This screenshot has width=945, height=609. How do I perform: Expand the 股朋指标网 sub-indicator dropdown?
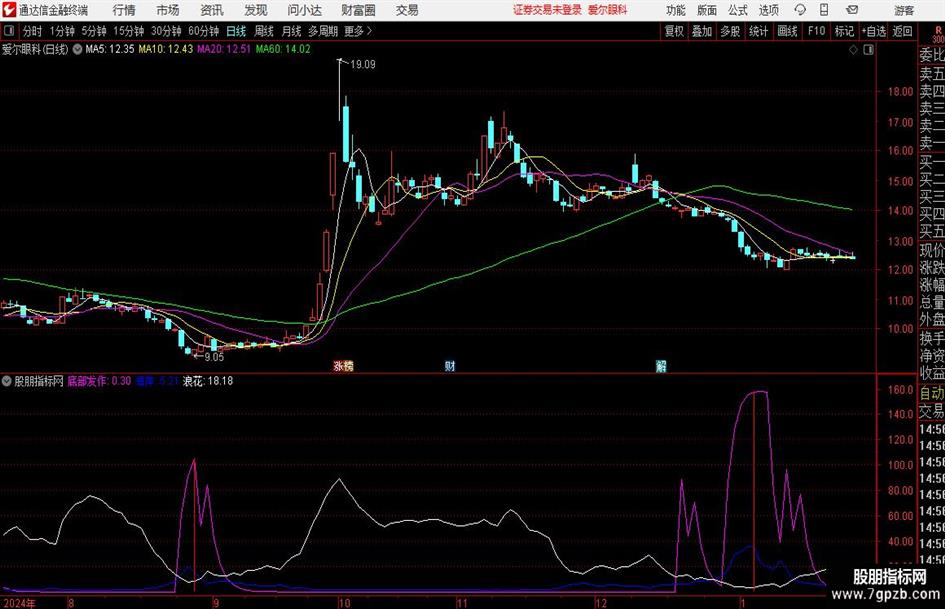tap(7, 381)
